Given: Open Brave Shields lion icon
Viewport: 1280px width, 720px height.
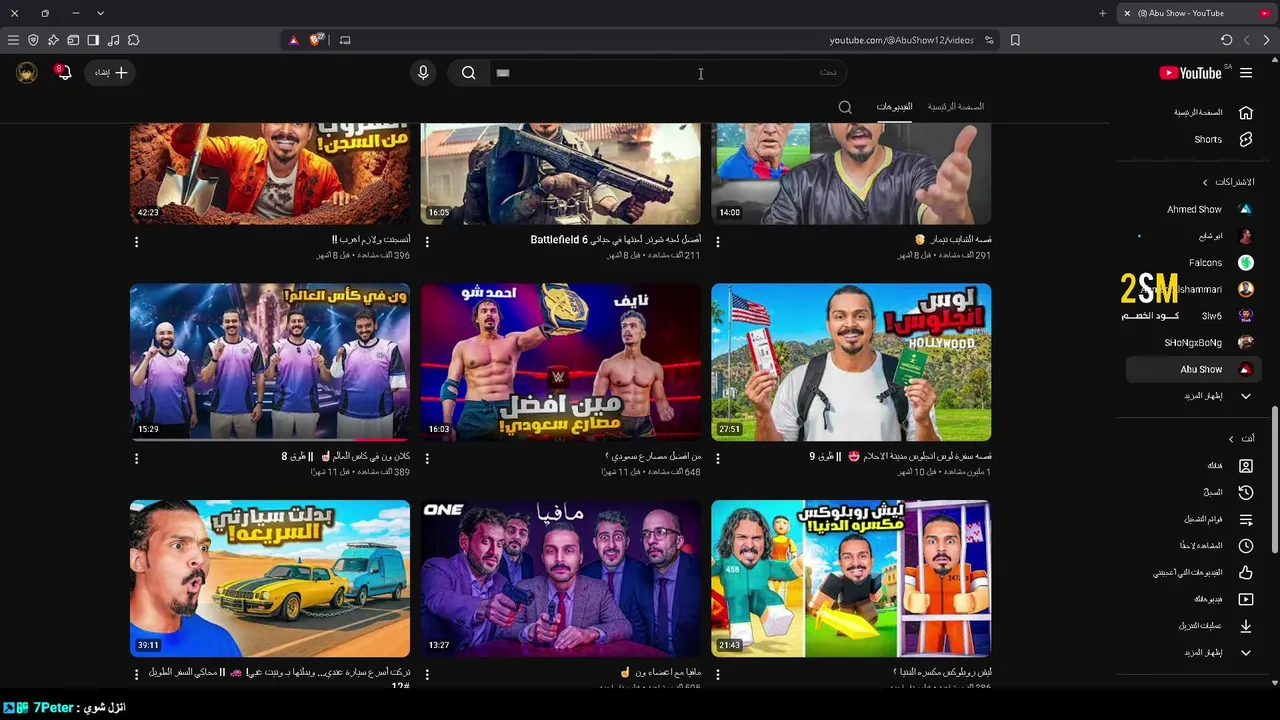Looking at the screenshot, I should [316, 40].
